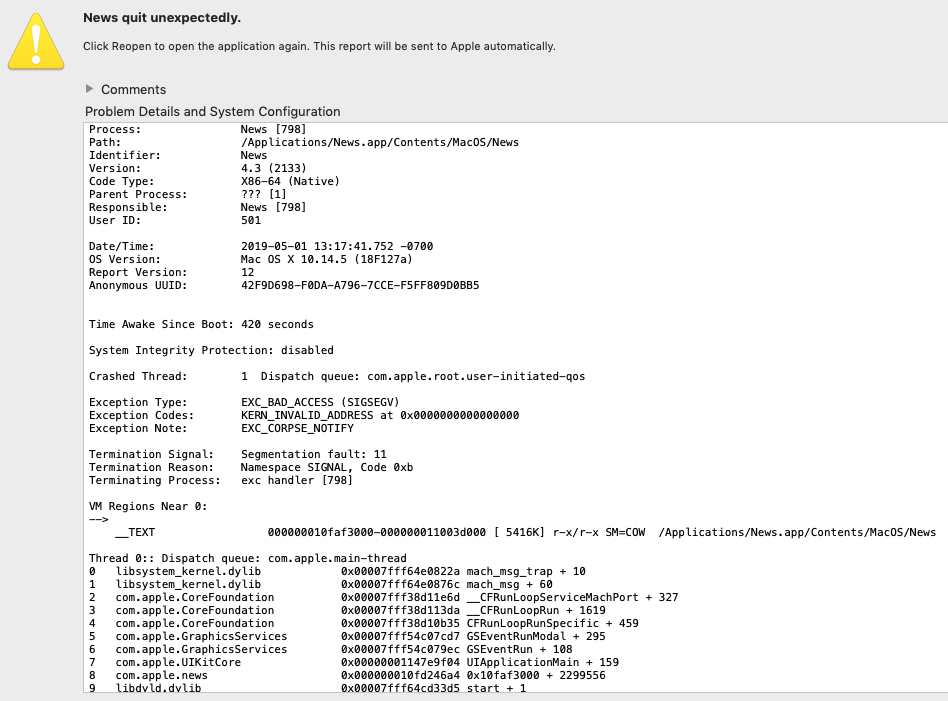Click the Date/Time 2019-05-01 entry

(337, 246)
